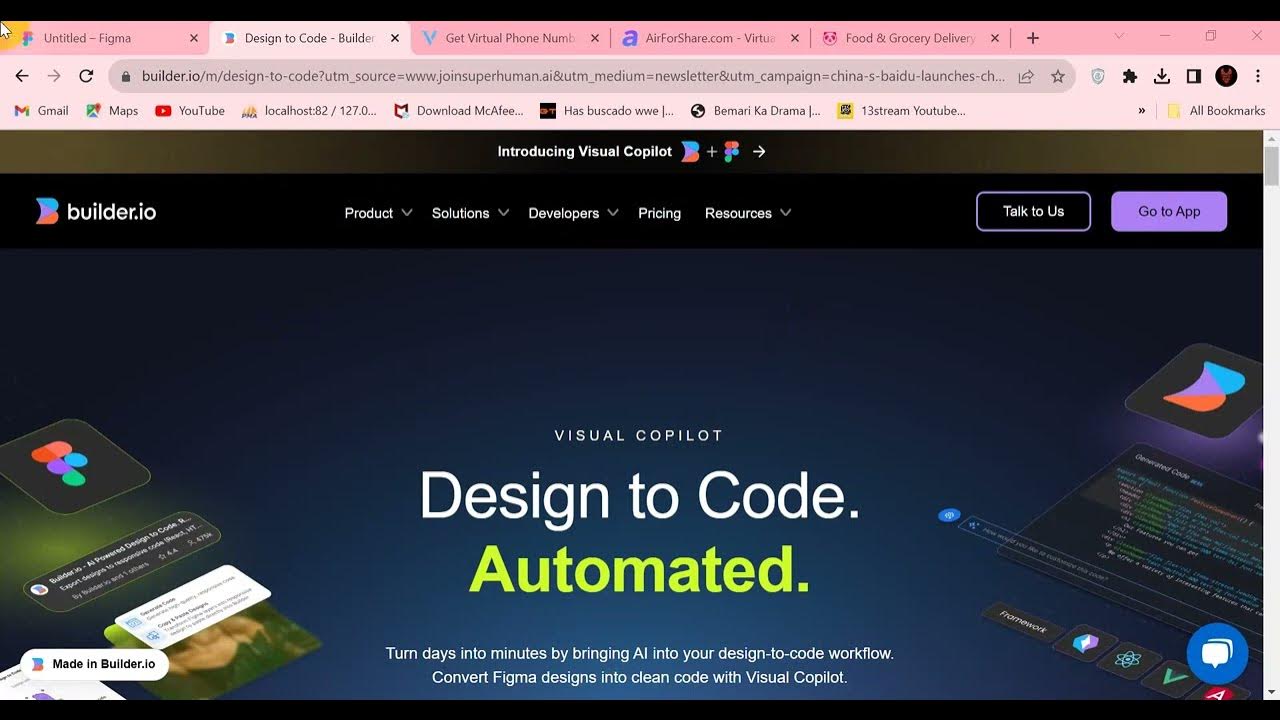Screen dimensions: 1280x720
Task: Click the Introducing Visual Copilot banner text
Action: tap(585, 151)
